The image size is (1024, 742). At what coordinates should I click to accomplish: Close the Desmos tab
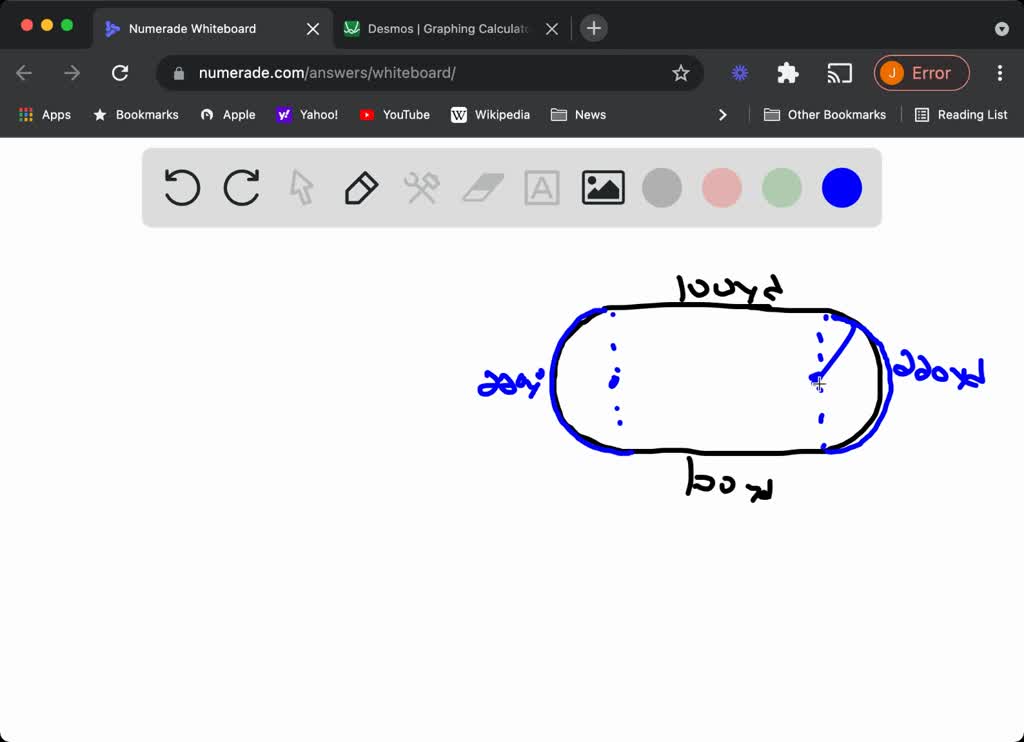552,29
